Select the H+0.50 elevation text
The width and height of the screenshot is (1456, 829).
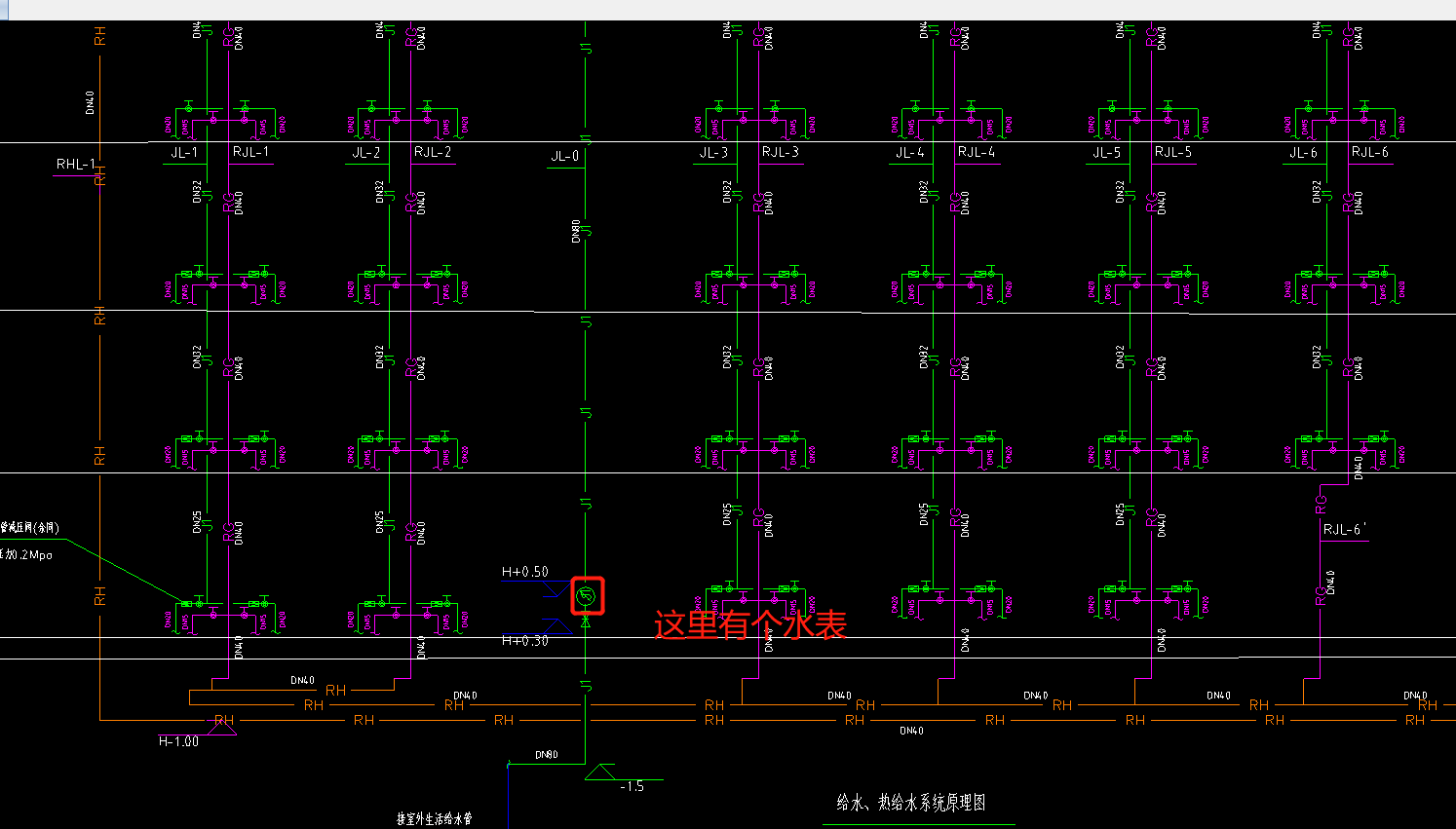click(525, 572)
